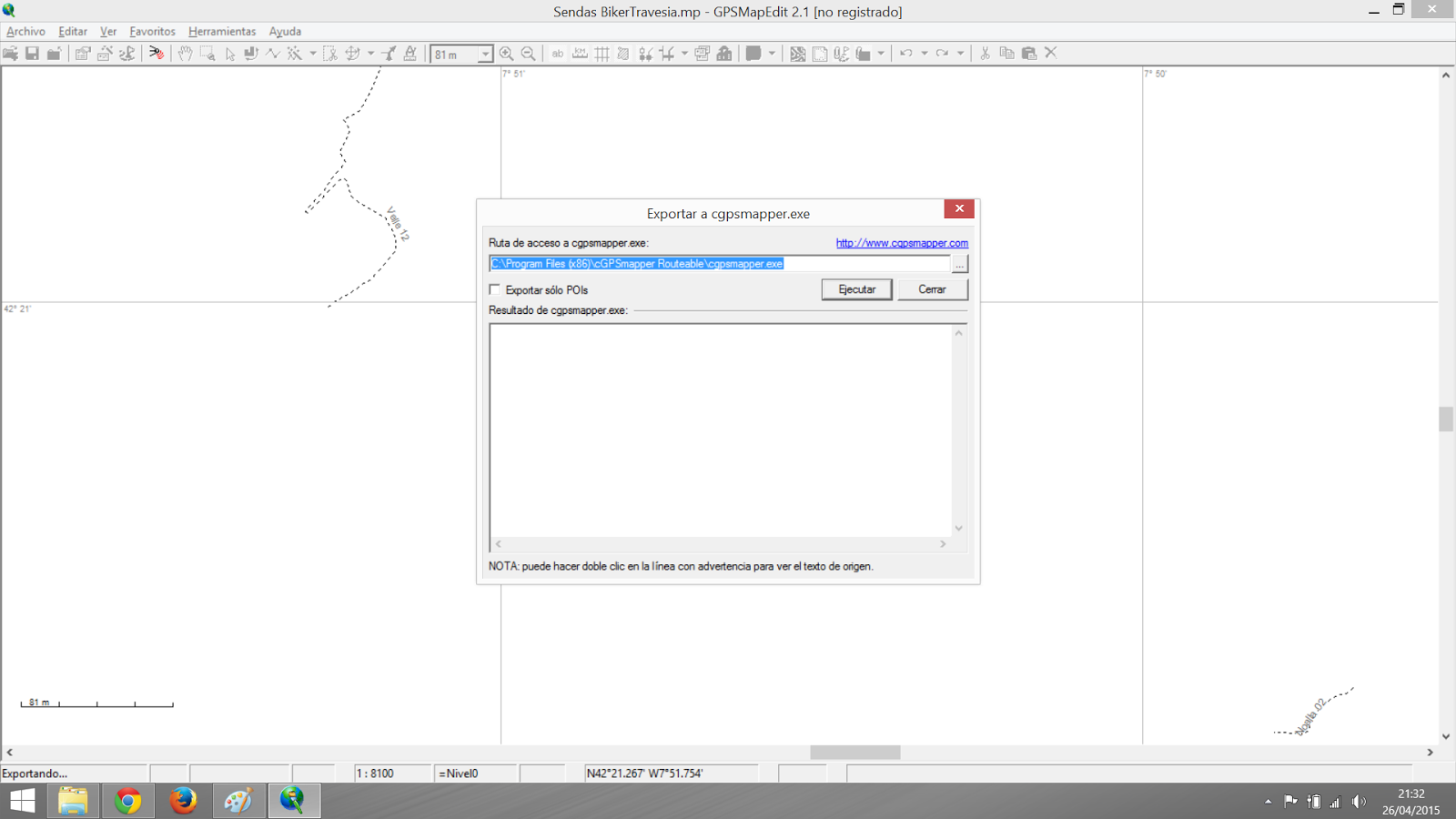Open the Herramientas menu

click(221, 31)
